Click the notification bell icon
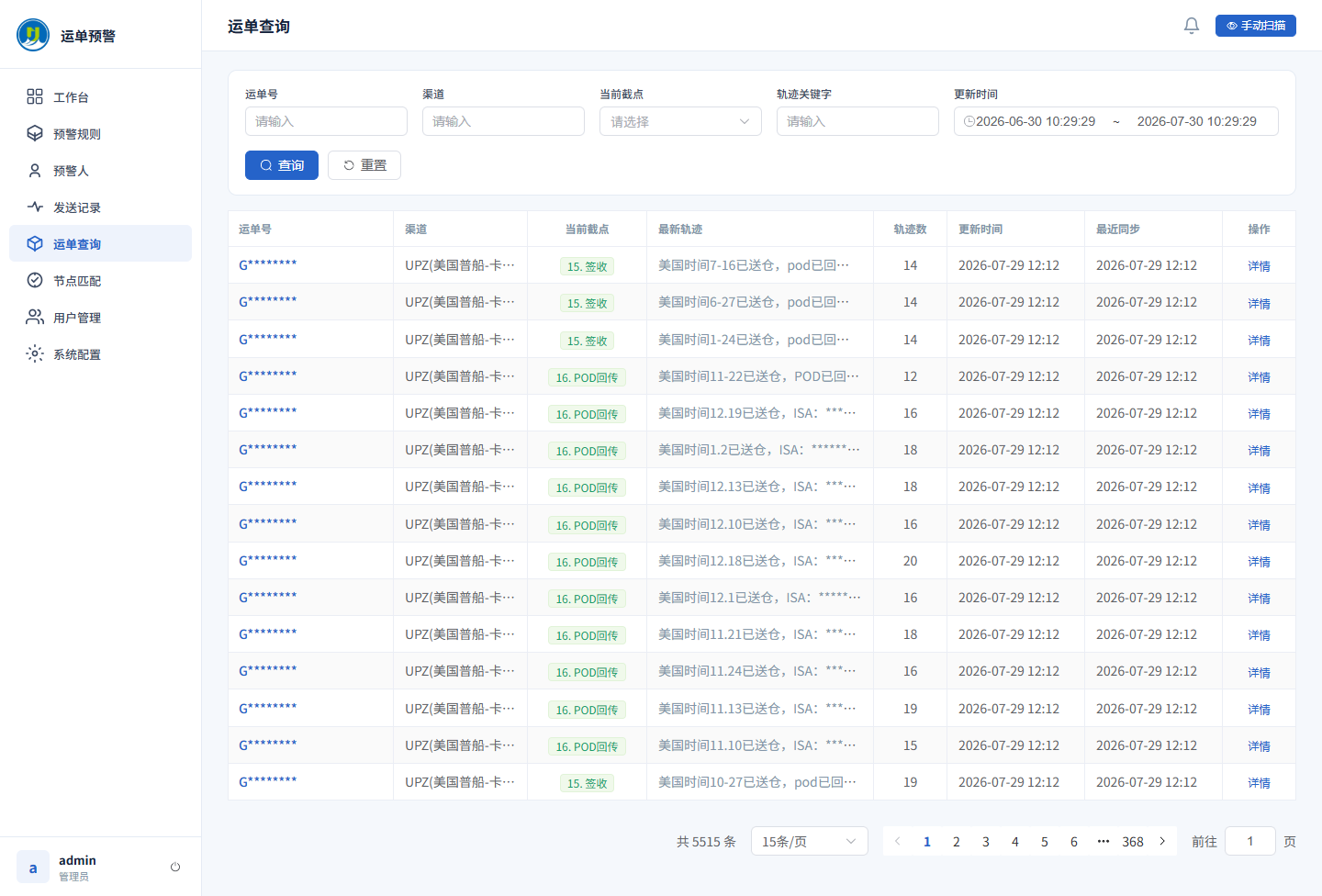The image size is (1322, 896). (x=1192, y=26)
